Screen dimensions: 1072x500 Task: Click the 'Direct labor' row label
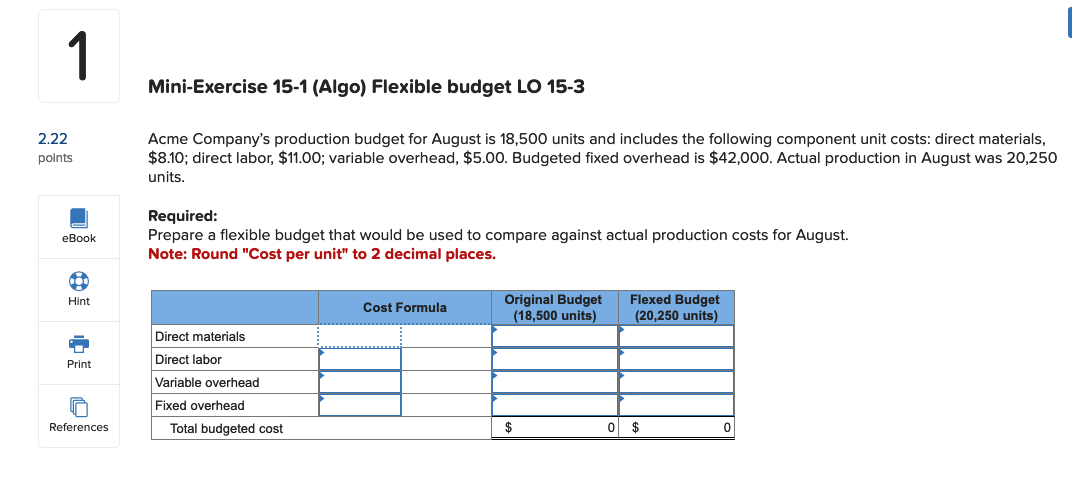[188, 360]
